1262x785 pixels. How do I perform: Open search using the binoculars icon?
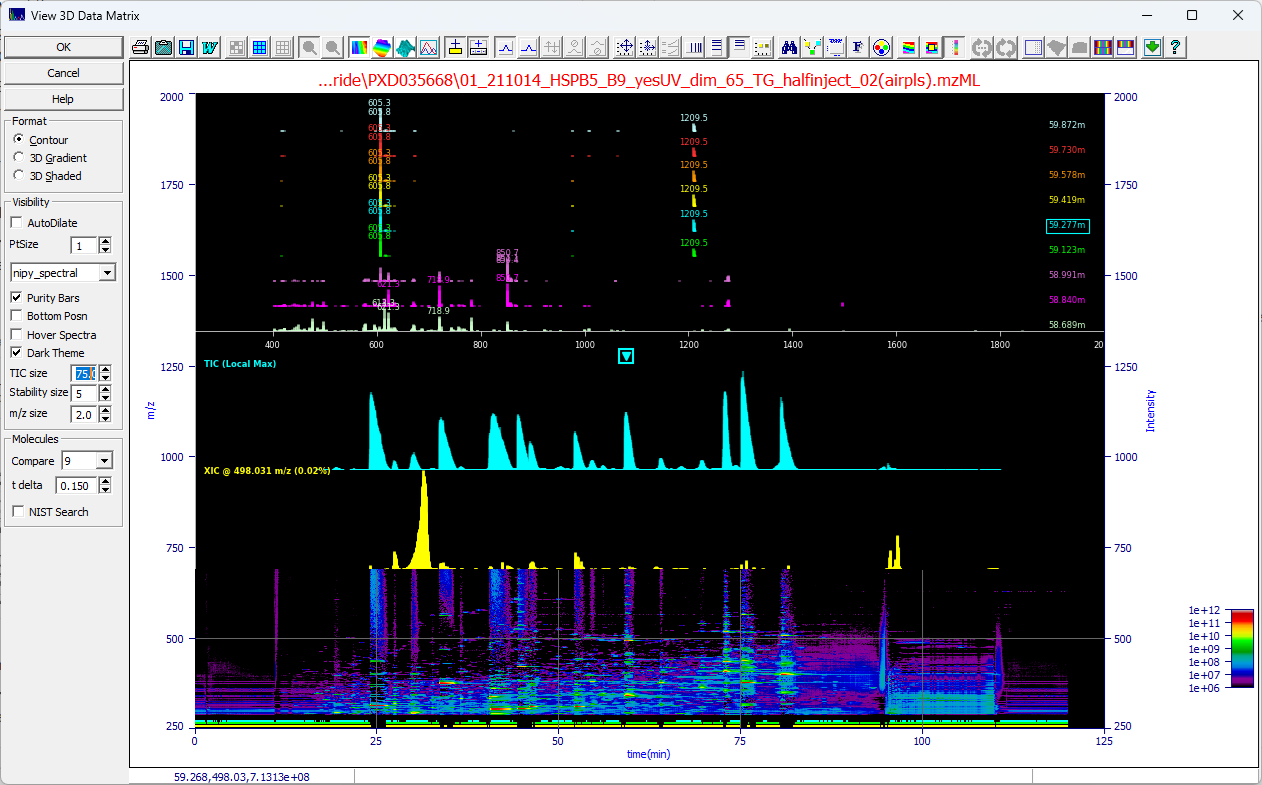click(790, 46)
